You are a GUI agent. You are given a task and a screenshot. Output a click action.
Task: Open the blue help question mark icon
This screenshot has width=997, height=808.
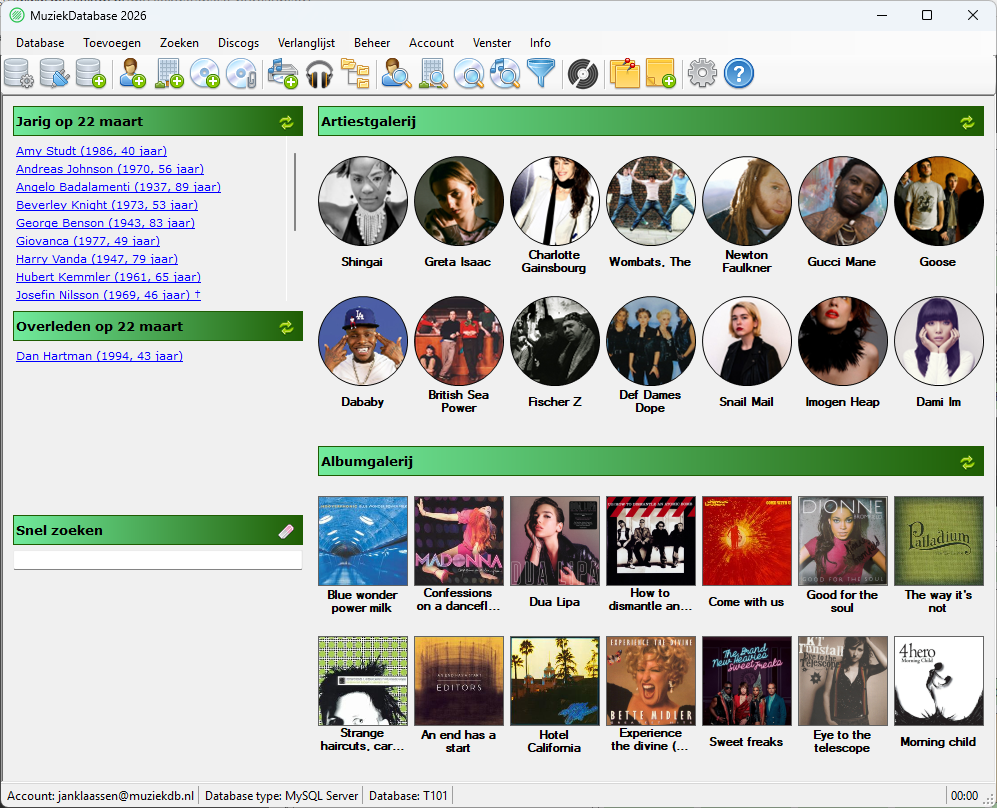pos(738,73)
